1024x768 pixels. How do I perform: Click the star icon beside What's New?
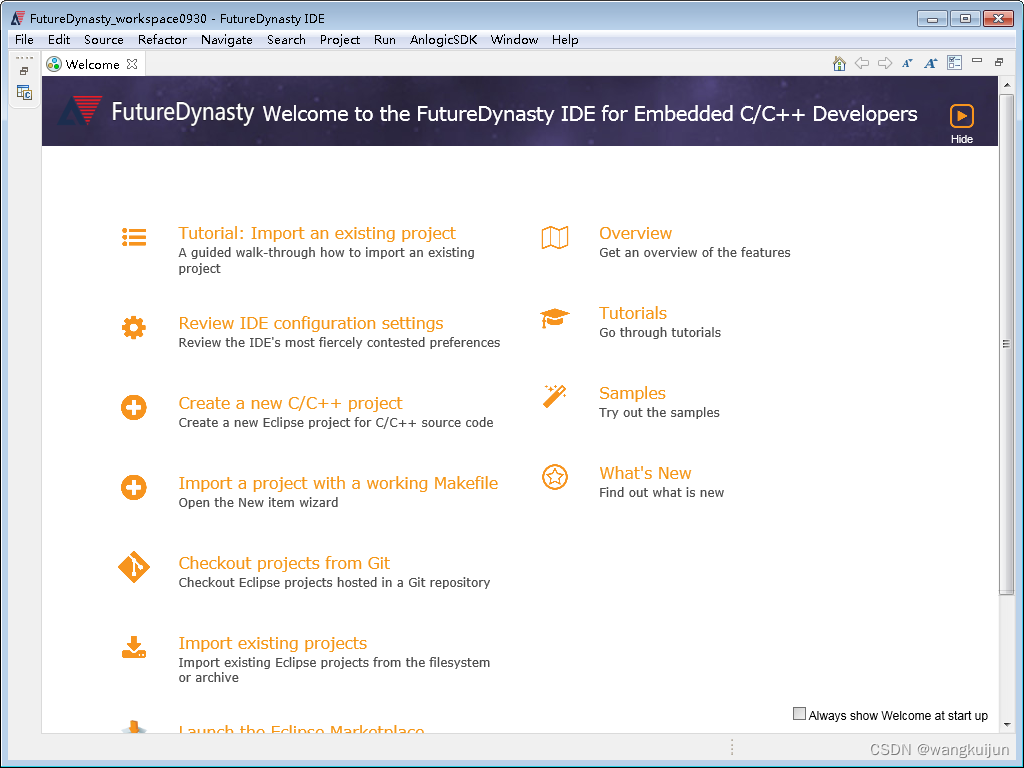[555, 477]
